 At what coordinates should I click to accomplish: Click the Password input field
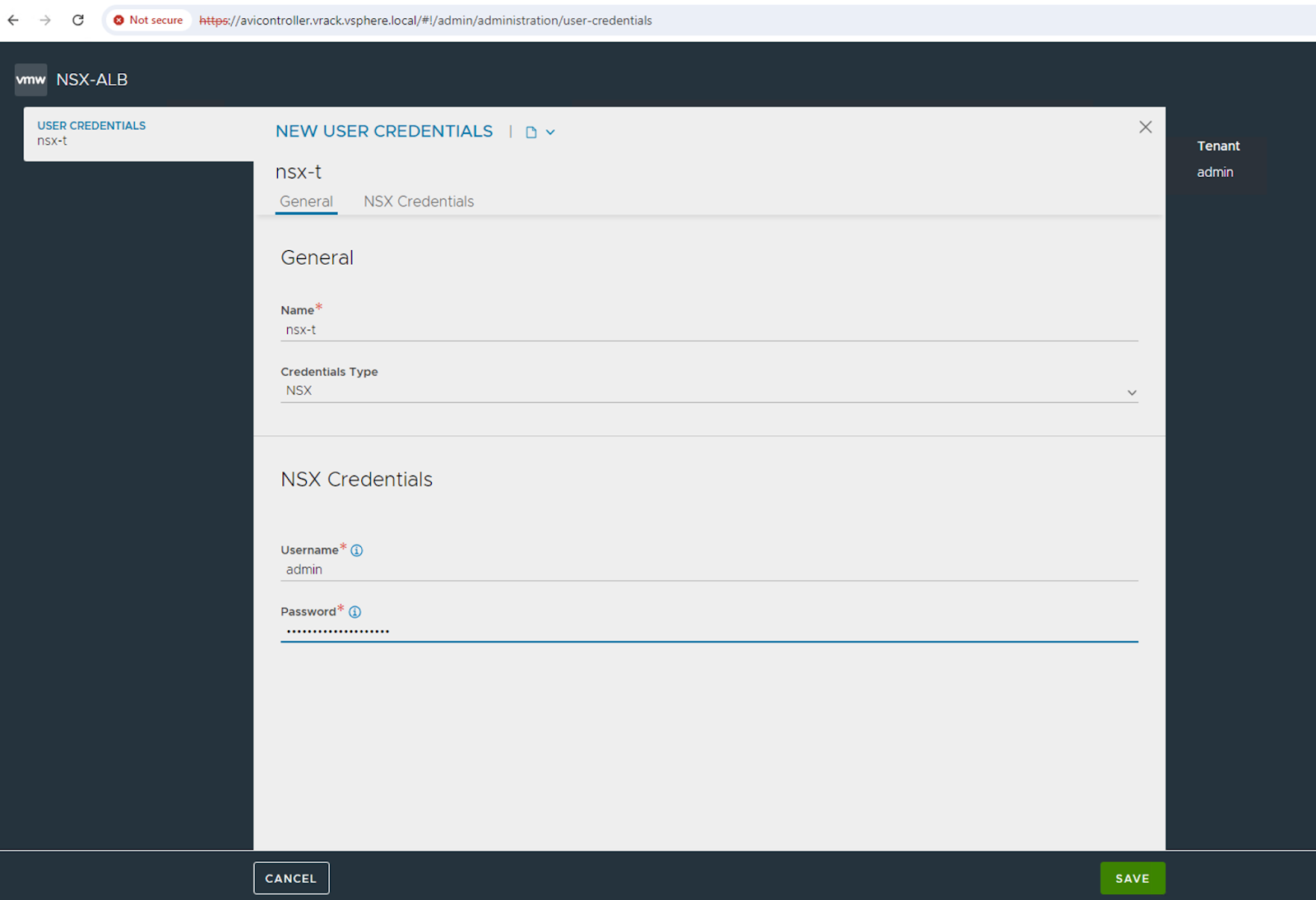click(x=709, y=631)
